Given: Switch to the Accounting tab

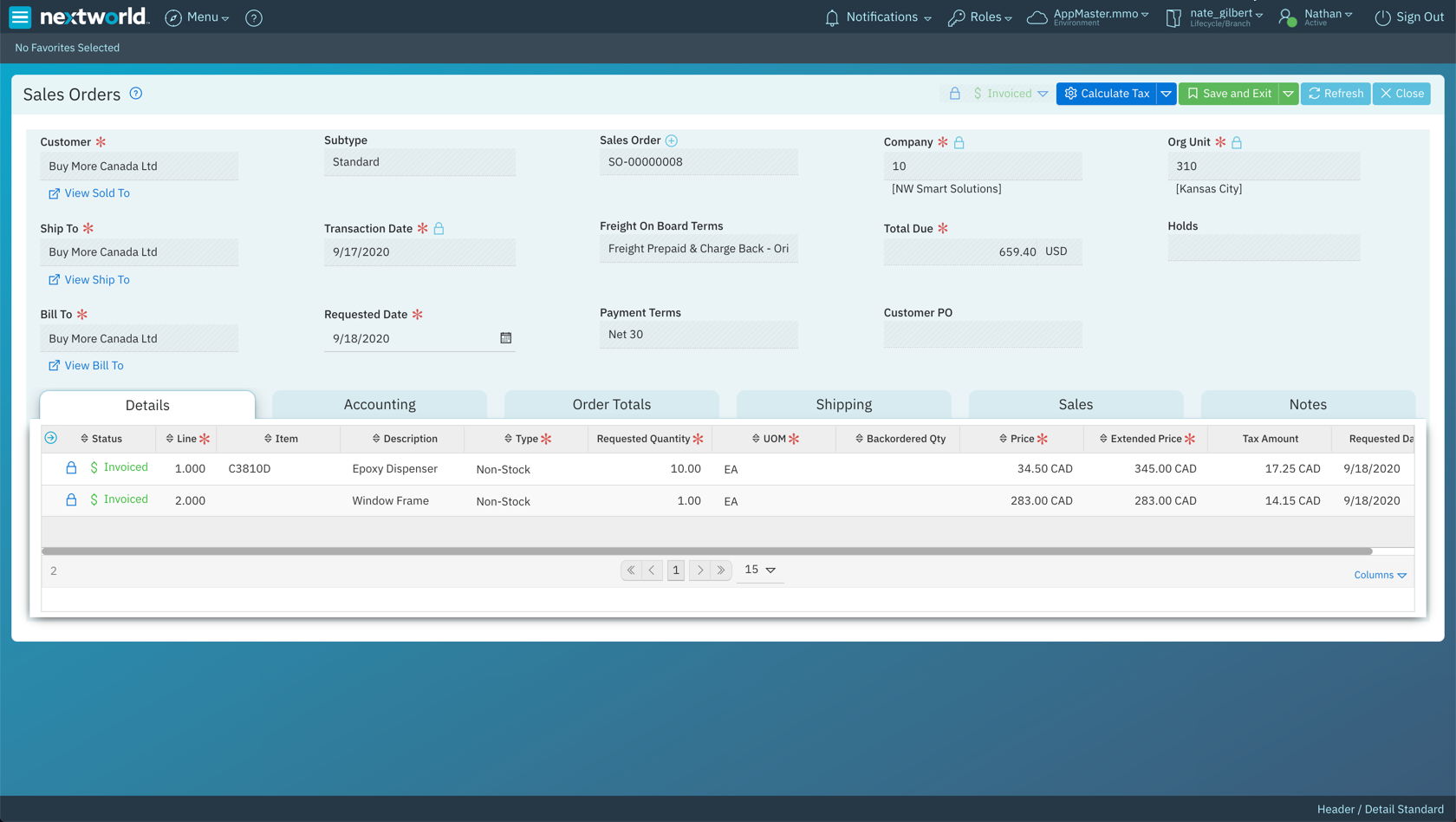Looking at the screenshot, I should click(380, 404).
